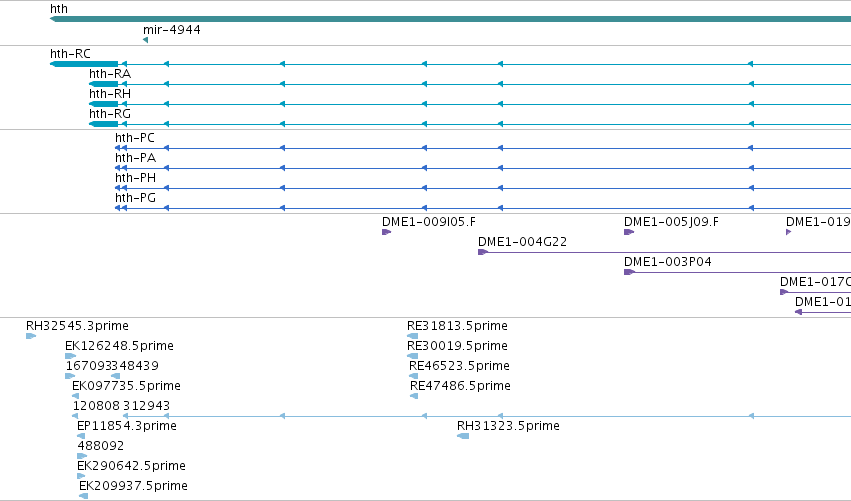Click the DME1-017C feature label
This screenshot has height=501, width=851.
pos(815,282)
